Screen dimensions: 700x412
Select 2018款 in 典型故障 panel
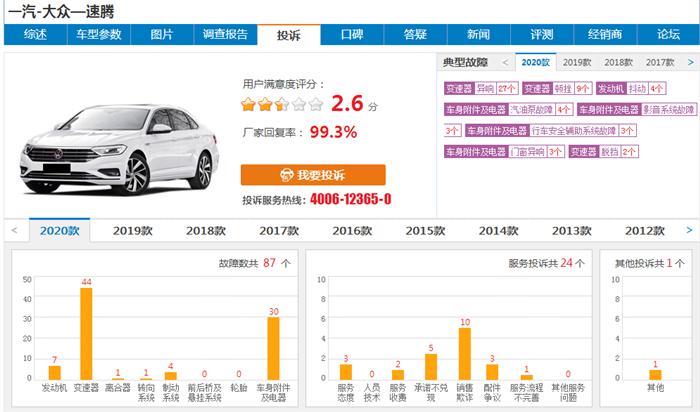pos(618,62)
